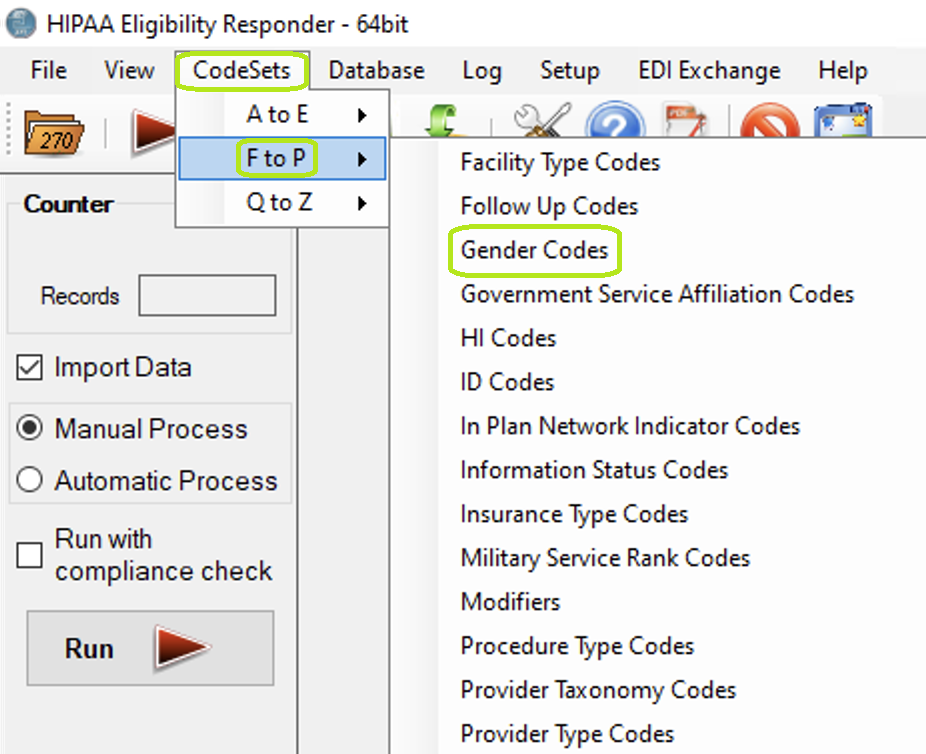Click the application globe icon in title bar

(20, 24)
